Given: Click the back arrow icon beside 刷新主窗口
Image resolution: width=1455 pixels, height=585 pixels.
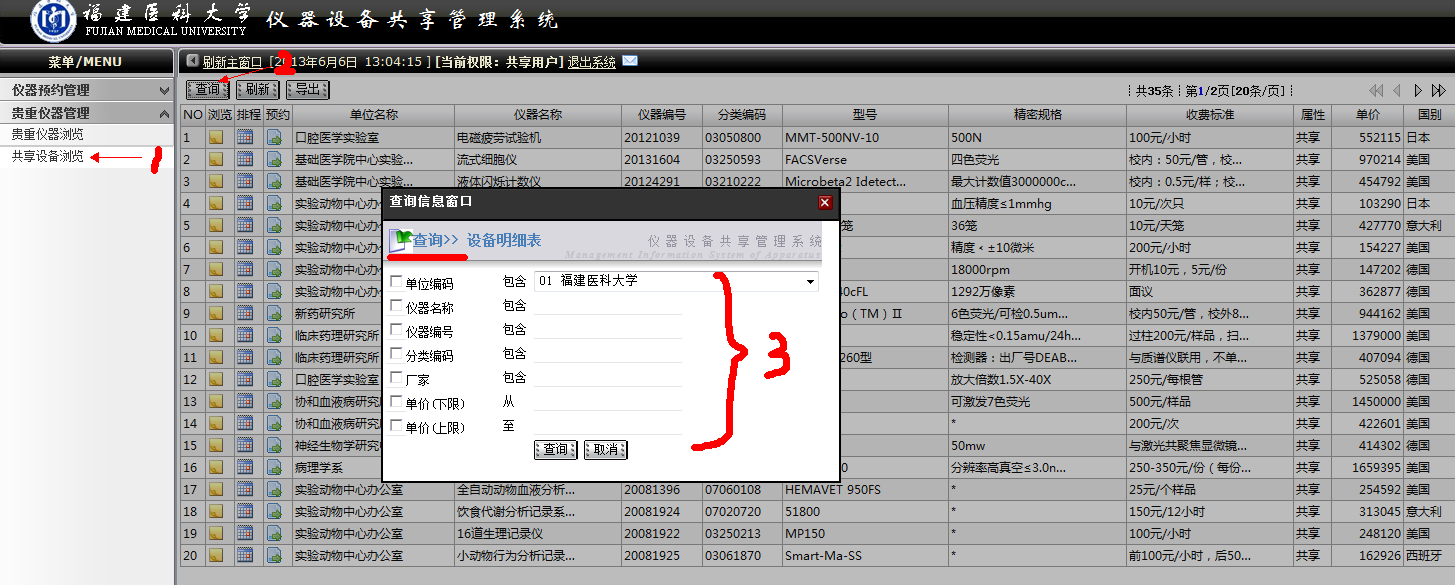Looking at the screenshot, I should pyautogui.click(x=193, y=62).
